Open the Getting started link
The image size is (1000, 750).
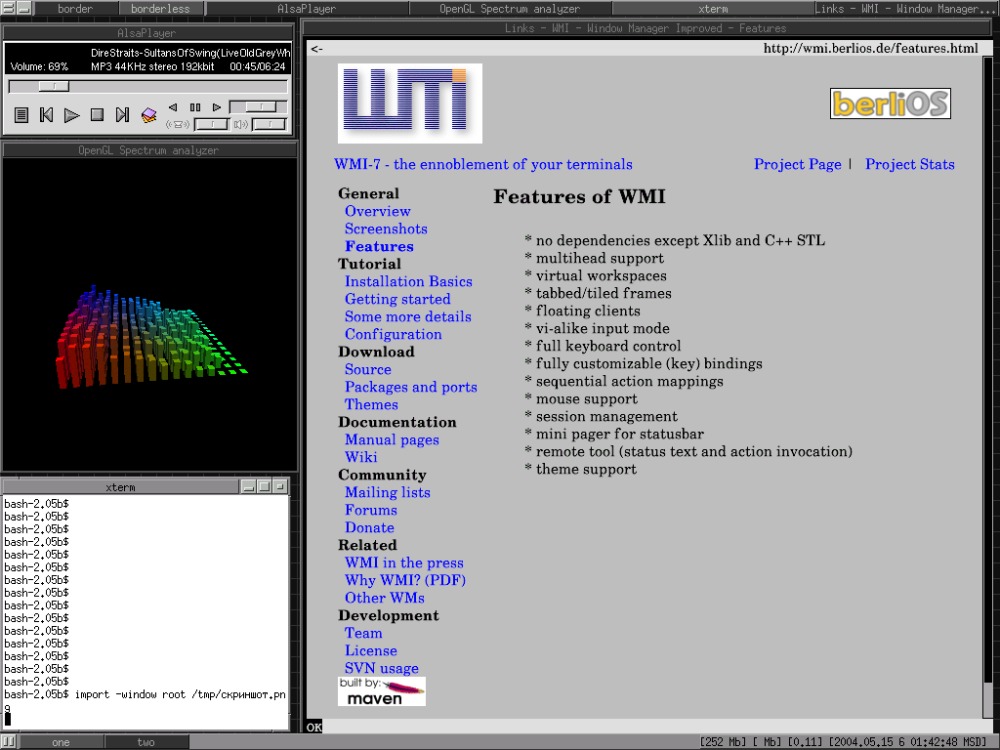397,299
